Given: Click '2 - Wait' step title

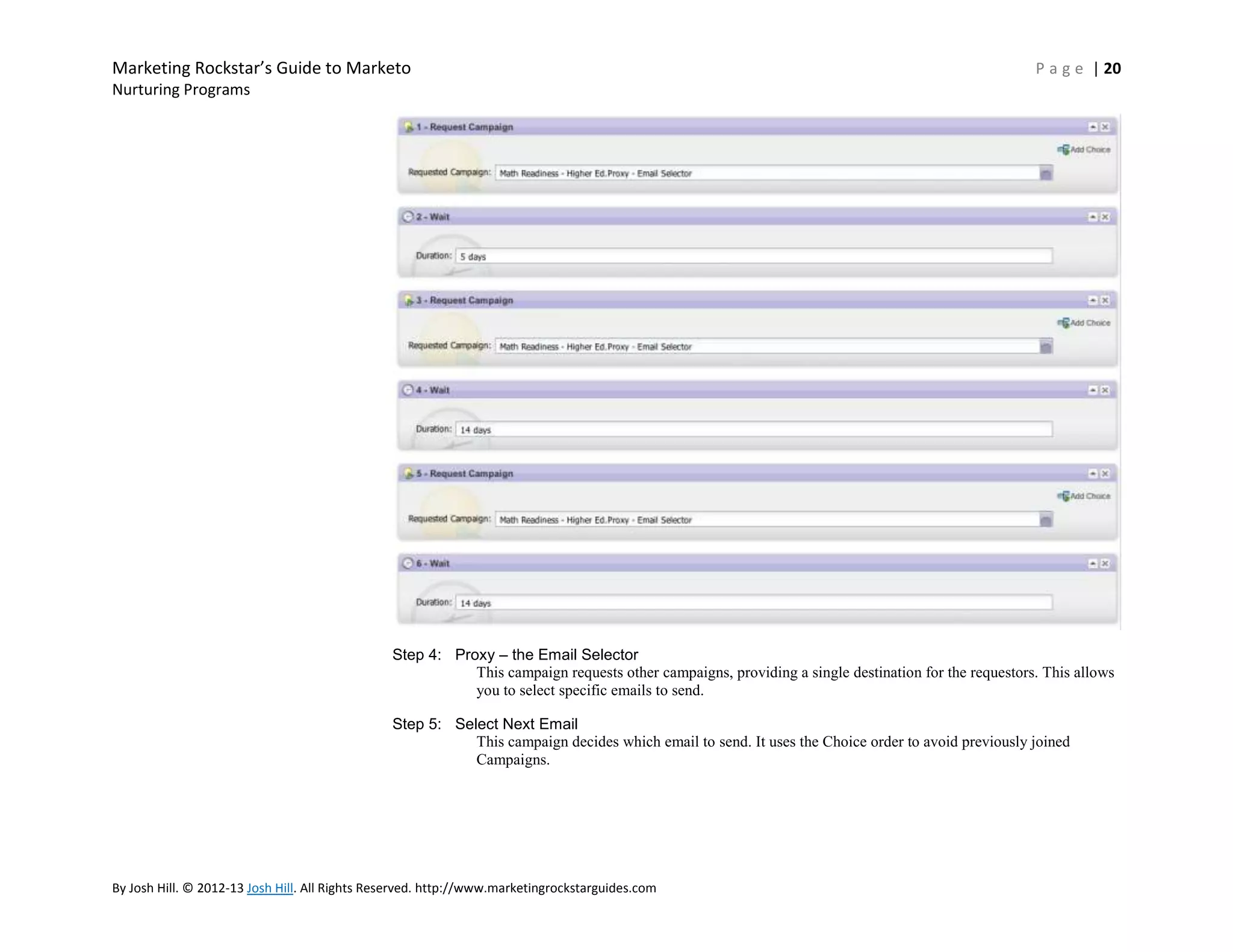Looking at the screenshot, I should 433,217.
